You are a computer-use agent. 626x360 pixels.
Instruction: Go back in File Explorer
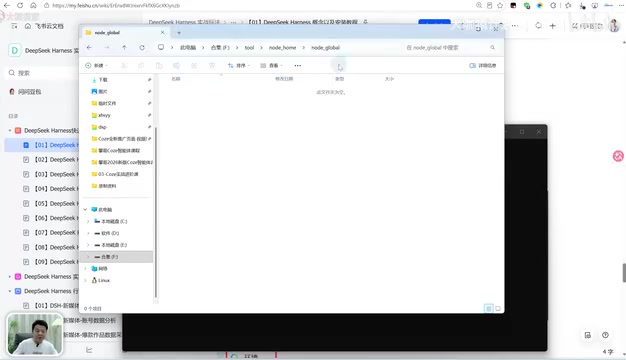89,47
